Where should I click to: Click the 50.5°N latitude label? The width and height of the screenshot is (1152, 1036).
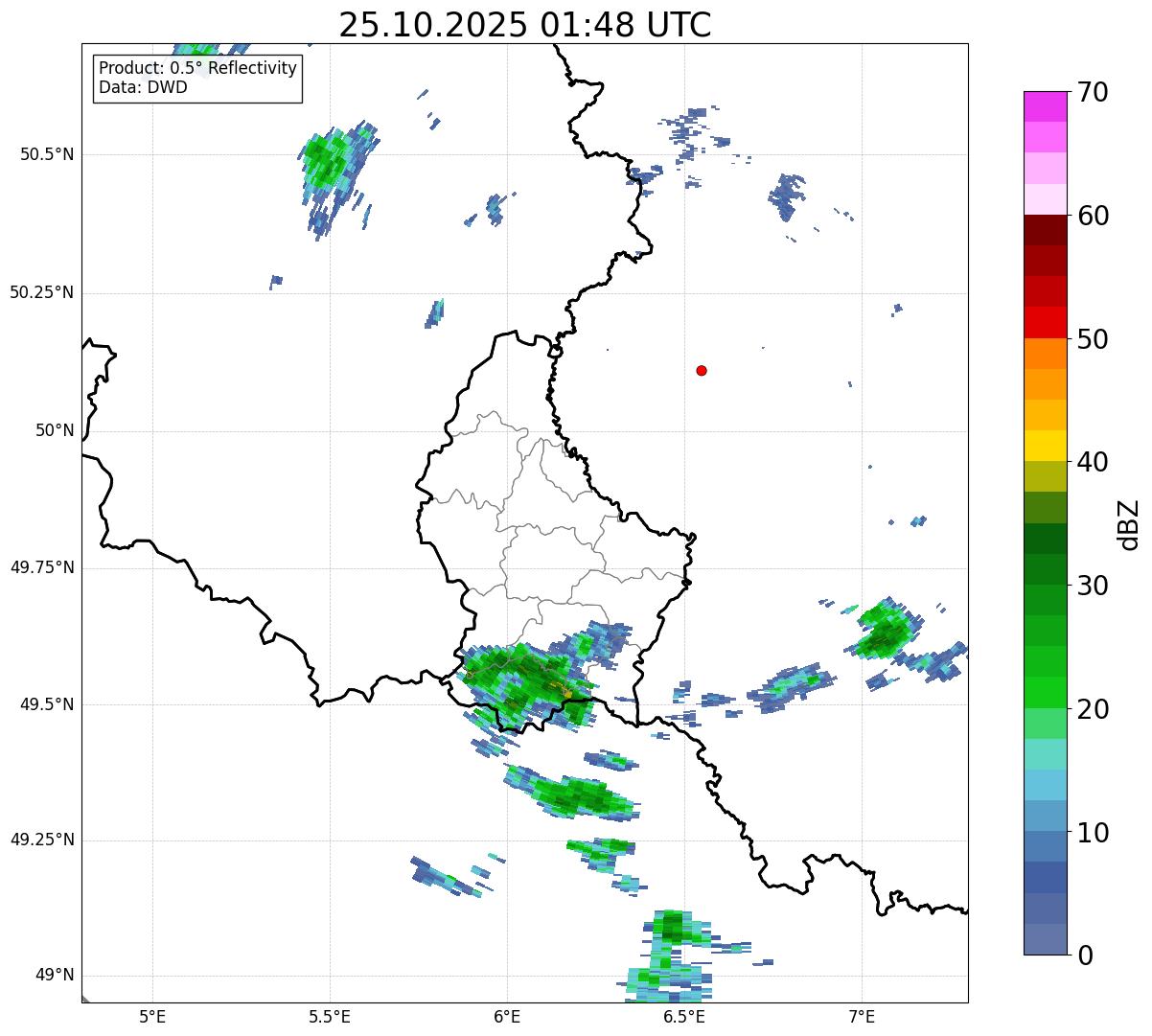[47, 154]
